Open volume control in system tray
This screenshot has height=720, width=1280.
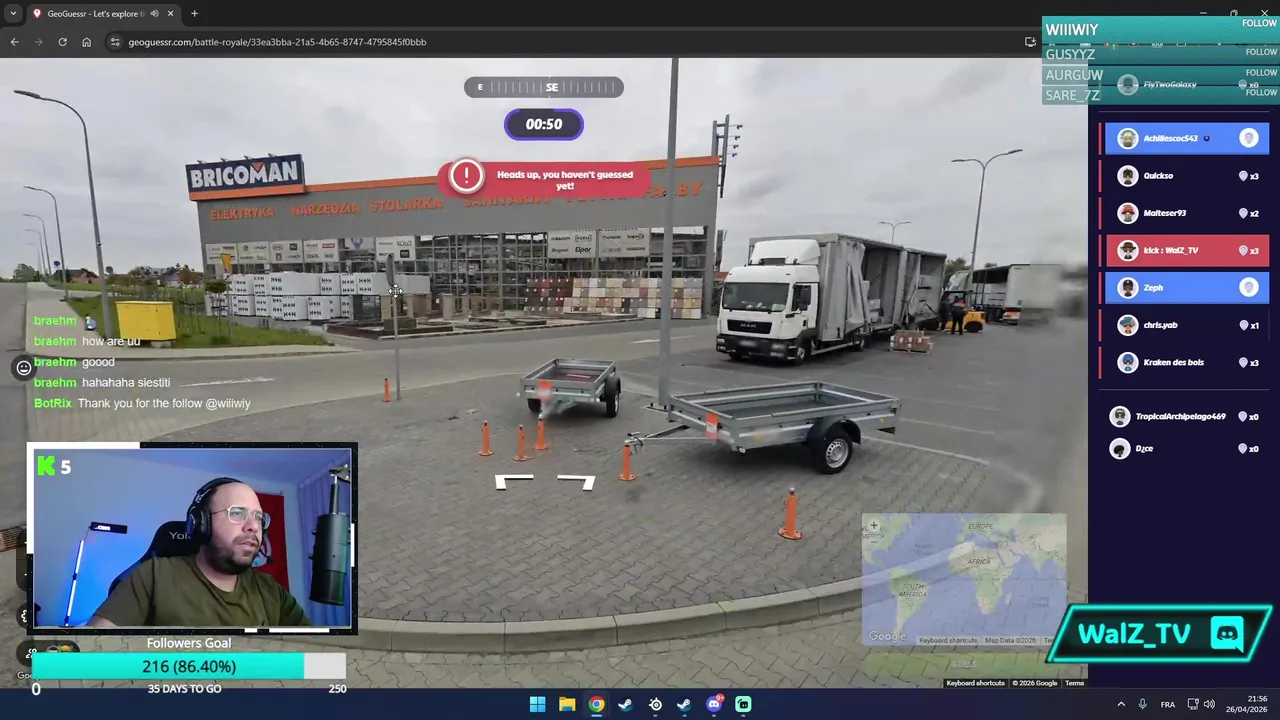click(1209, 704)
